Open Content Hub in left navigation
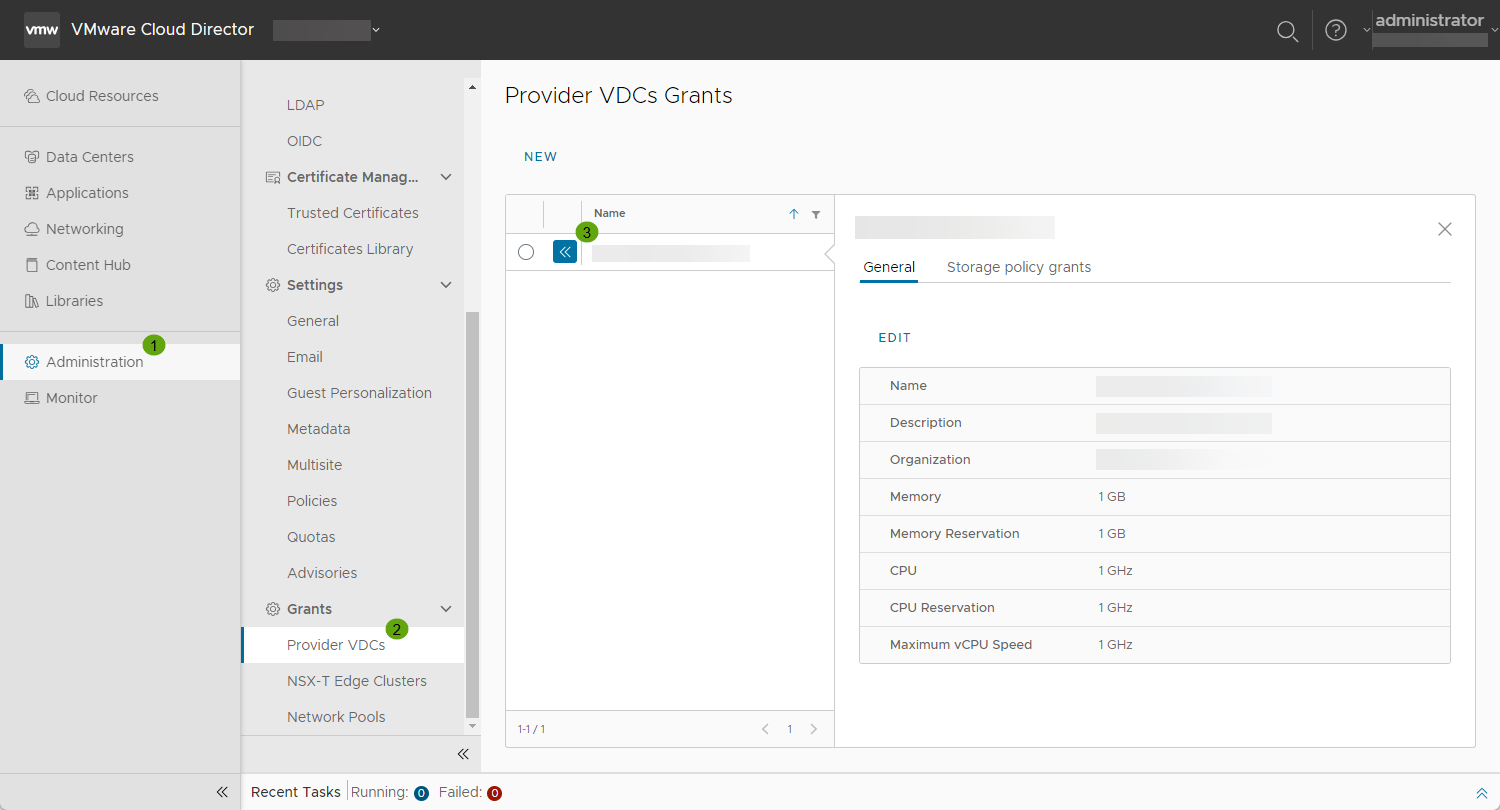 click(x=88, y=265)
